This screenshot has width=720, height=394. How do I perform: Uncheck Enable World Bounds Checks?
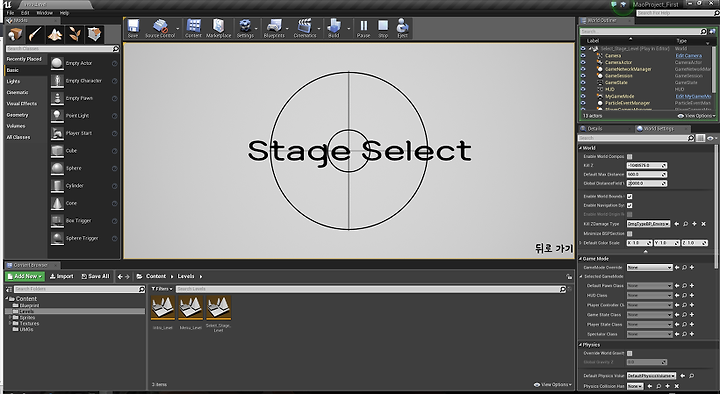tap(630, 197)
